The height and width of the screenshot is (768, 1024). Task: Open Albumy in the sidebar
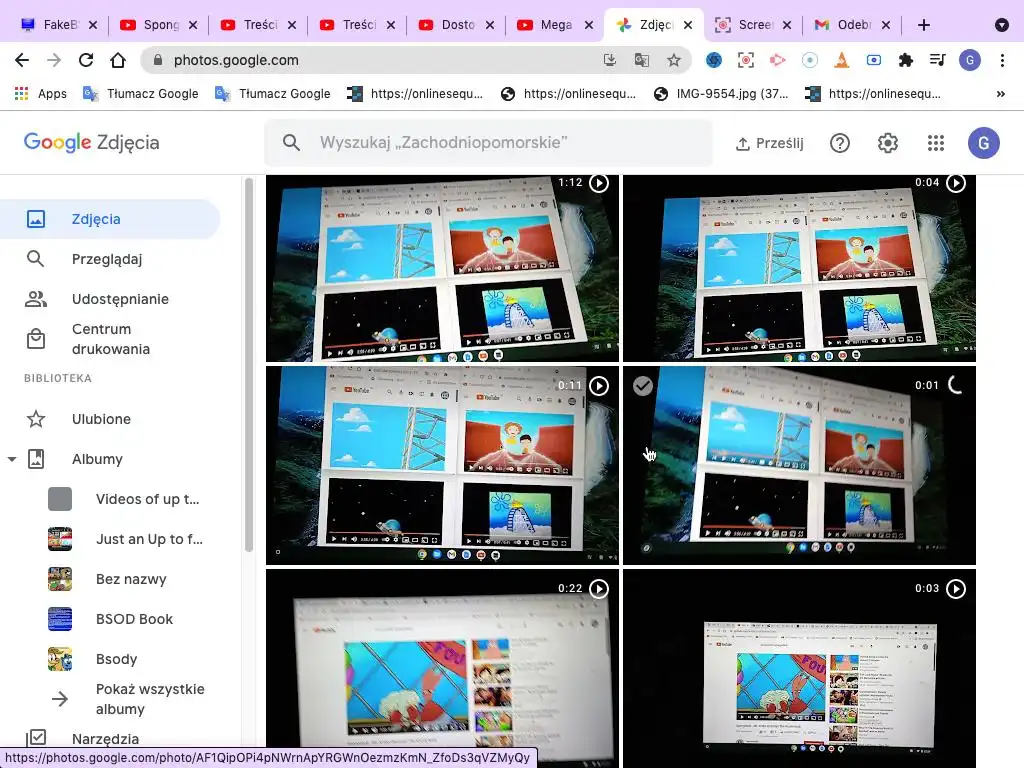[x=97, y=459]
